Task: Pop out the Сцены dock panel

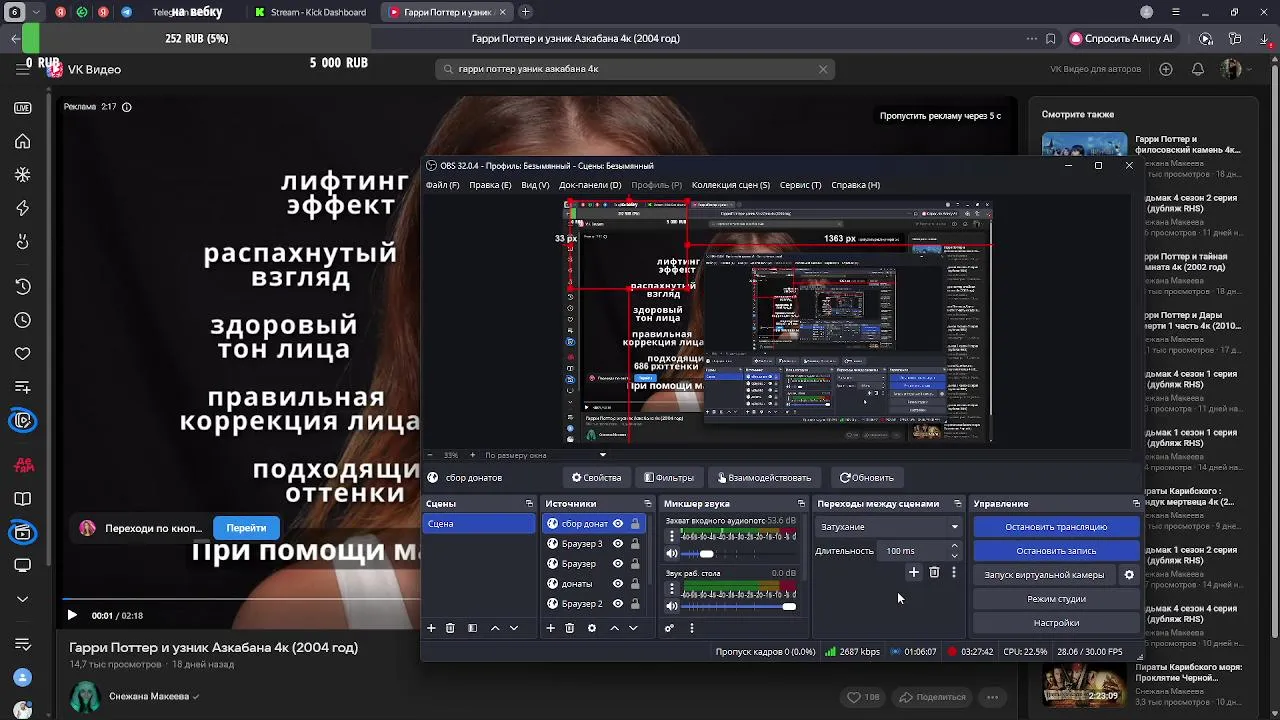Action: point(529,504)
